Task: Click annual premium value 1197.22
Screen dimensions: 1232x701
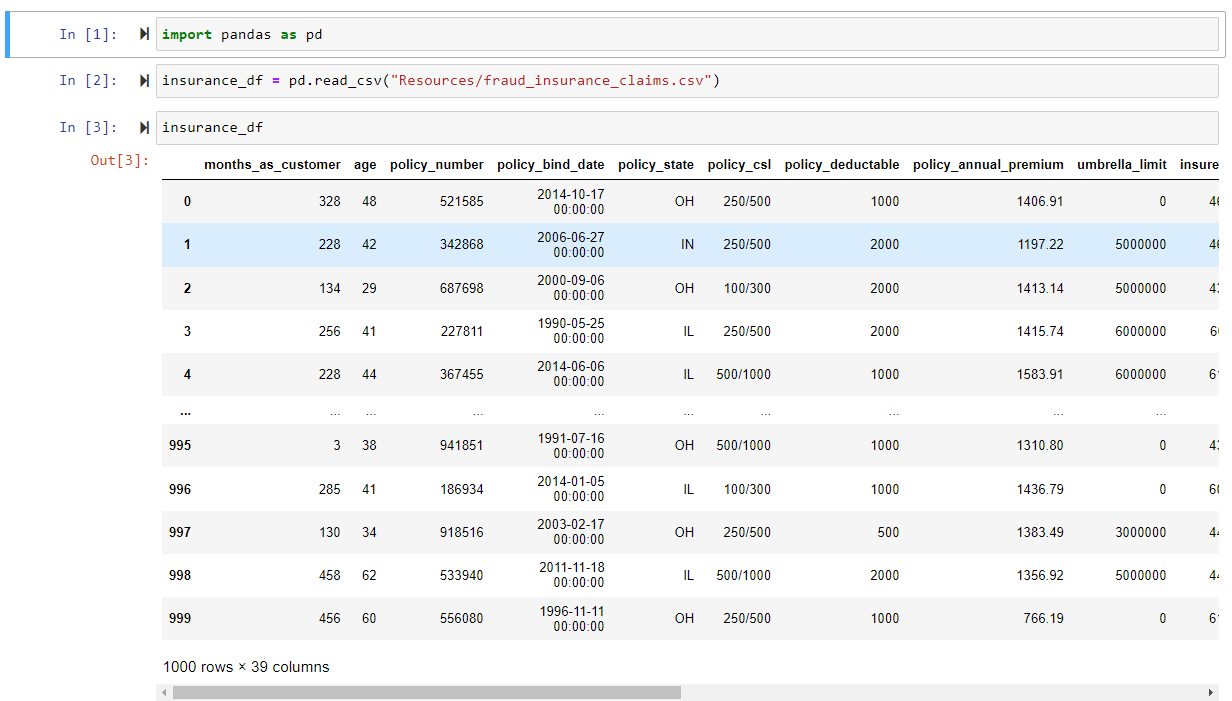Action: pyautogui.click(x=1040, y=244)
